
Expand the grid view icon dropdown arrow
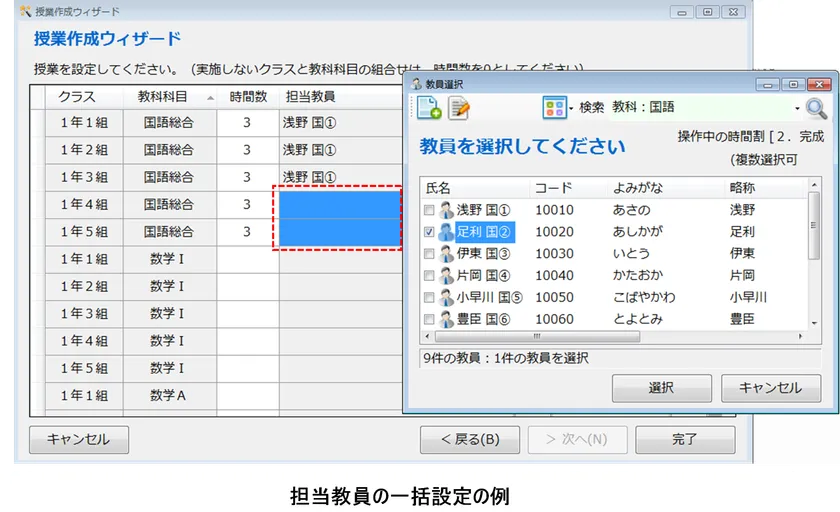coord(571,109)
